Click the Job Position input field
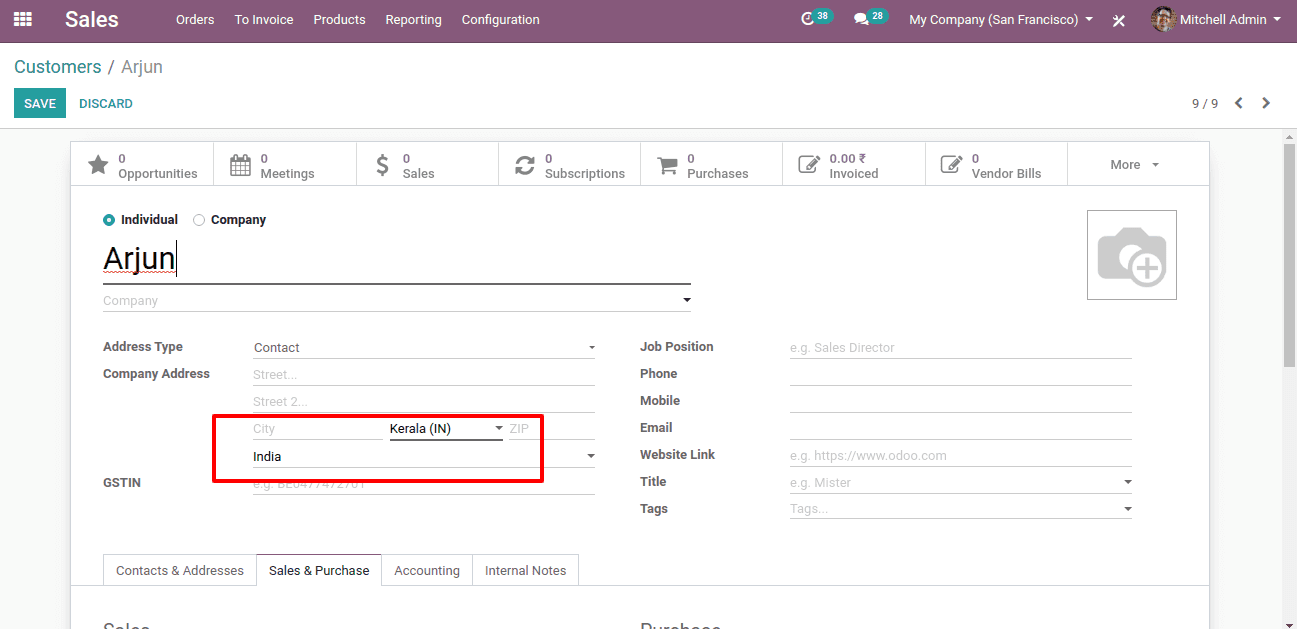 [x=960, y=348]
